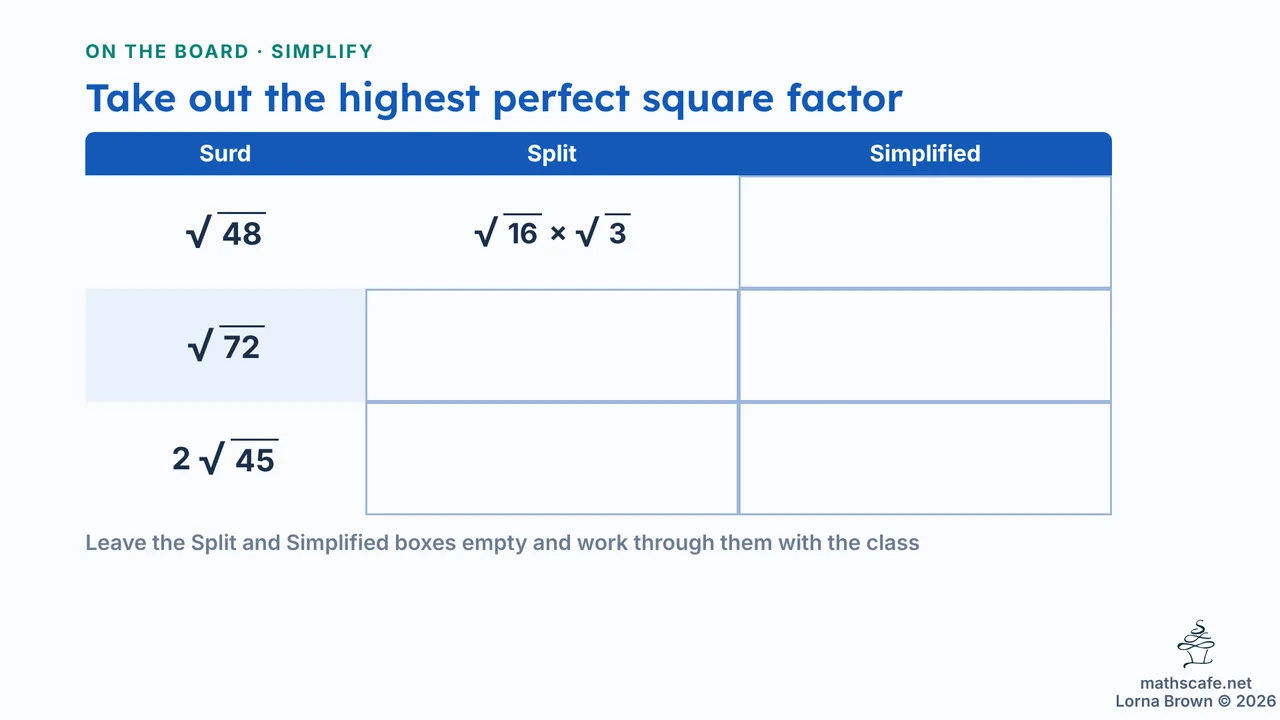
Task: Click the √16 × √3 split expression
Action: (552, 232)
